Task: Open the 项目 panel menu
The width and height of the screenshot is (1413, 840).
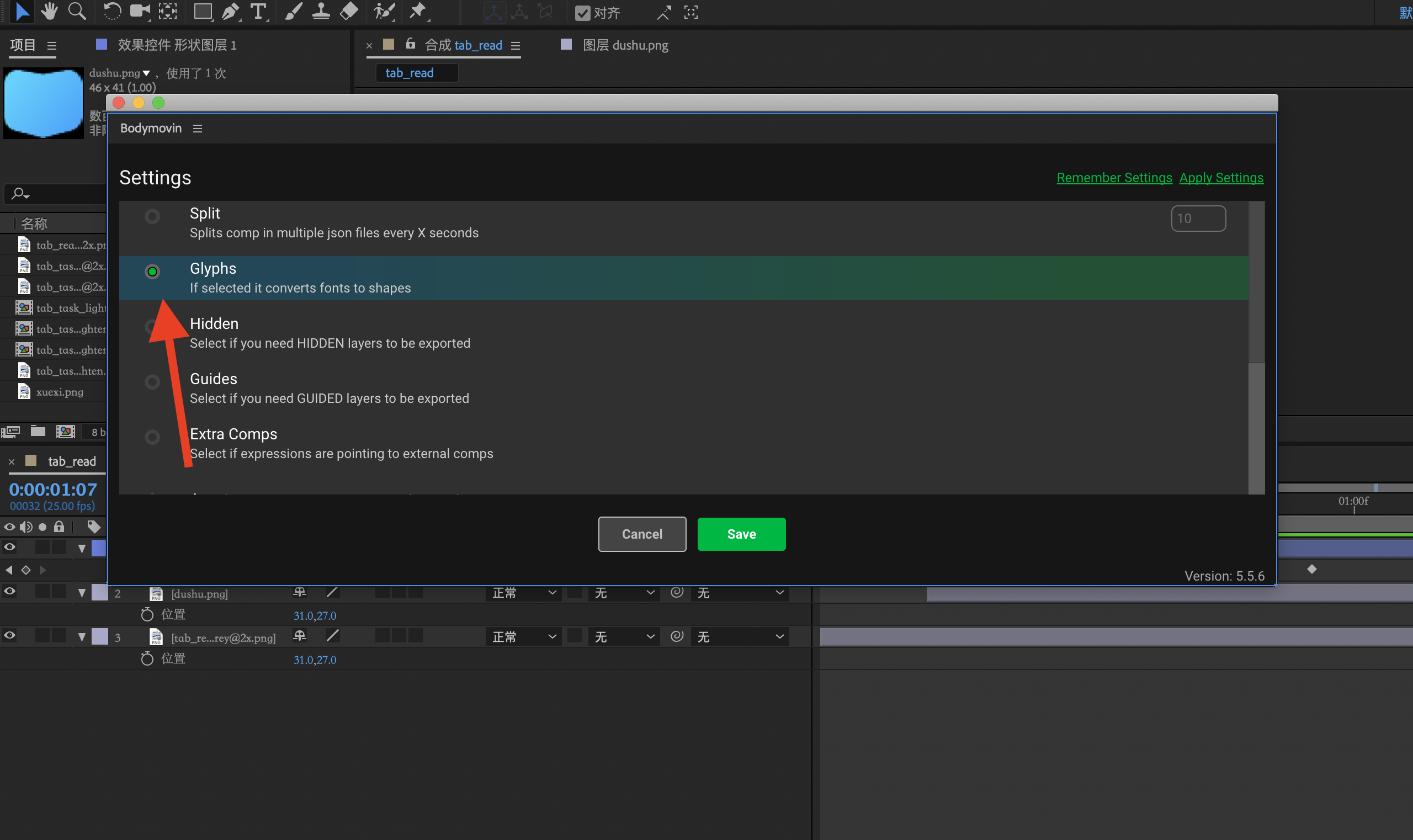Action: click(51, 46)
